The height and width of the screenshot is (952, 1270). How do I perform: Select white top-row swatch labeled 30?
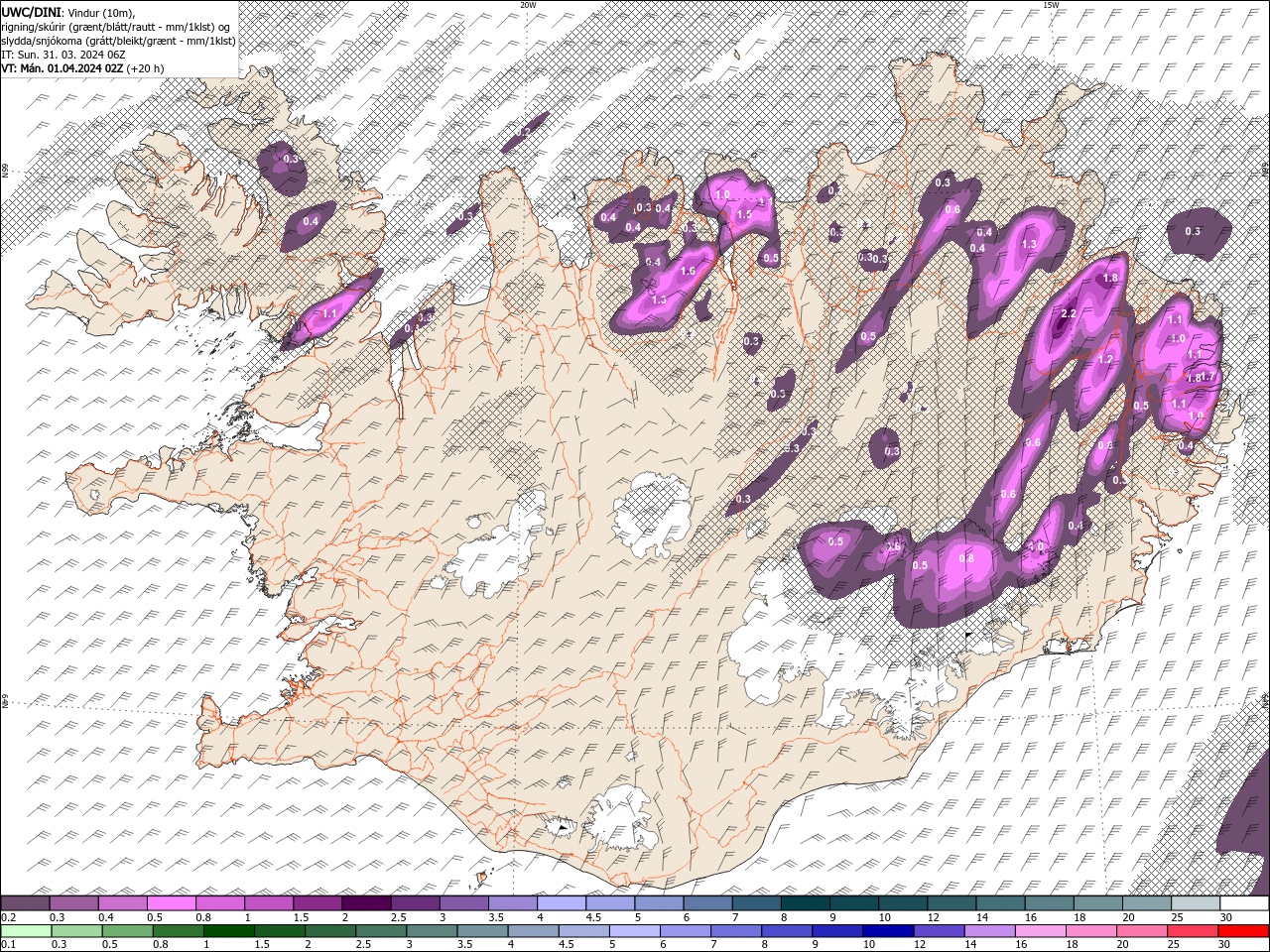pos(1244,903)
